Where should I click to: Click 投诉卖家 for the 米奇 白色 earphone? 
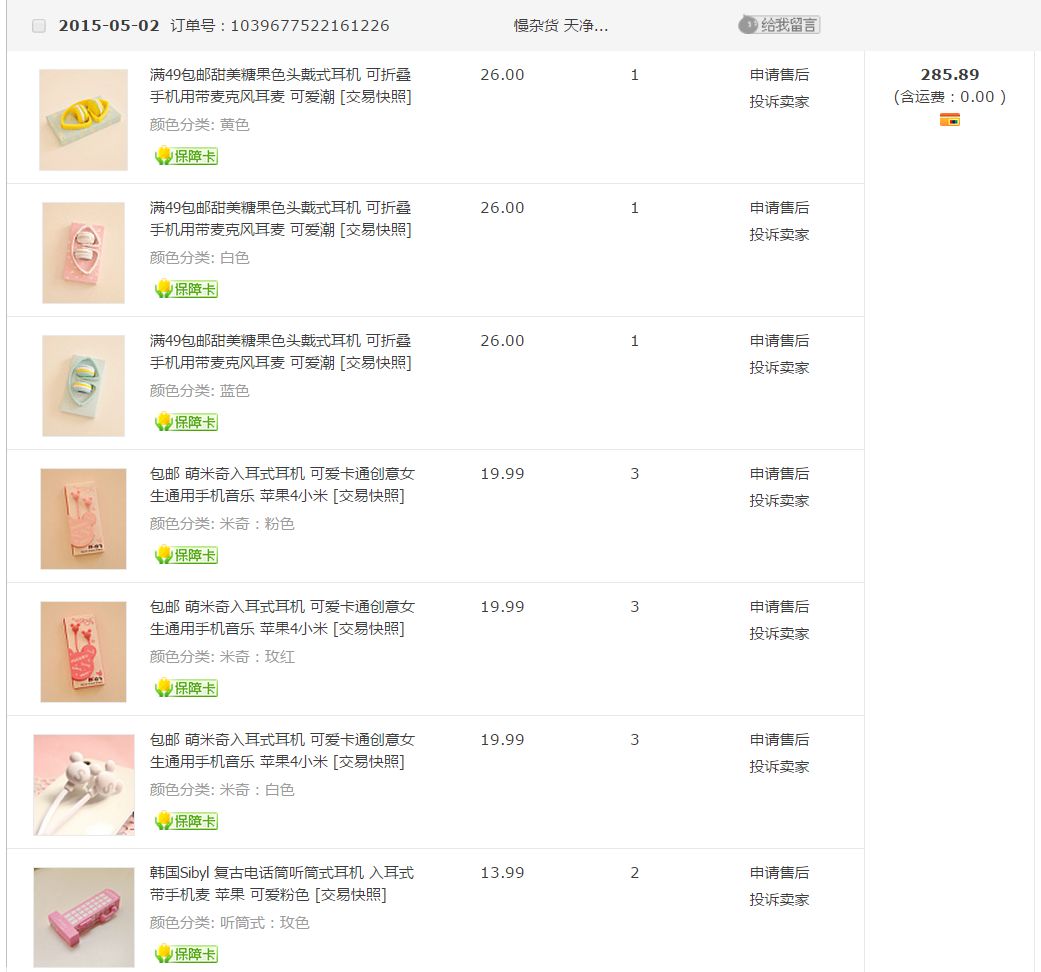tap(779, 767)
